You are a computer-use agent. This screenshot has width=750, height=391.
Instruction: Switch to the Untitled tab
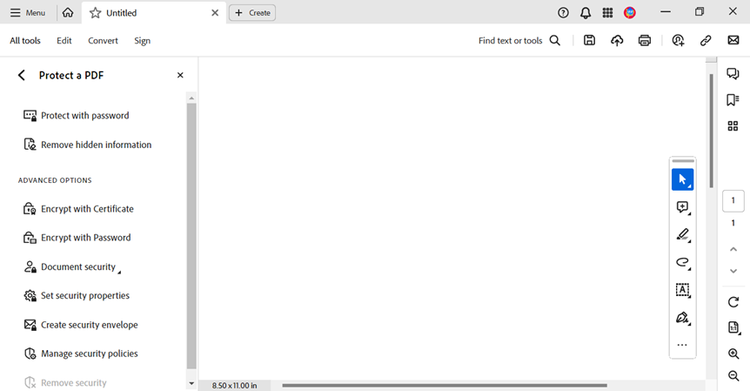click(x=153, y=13)
